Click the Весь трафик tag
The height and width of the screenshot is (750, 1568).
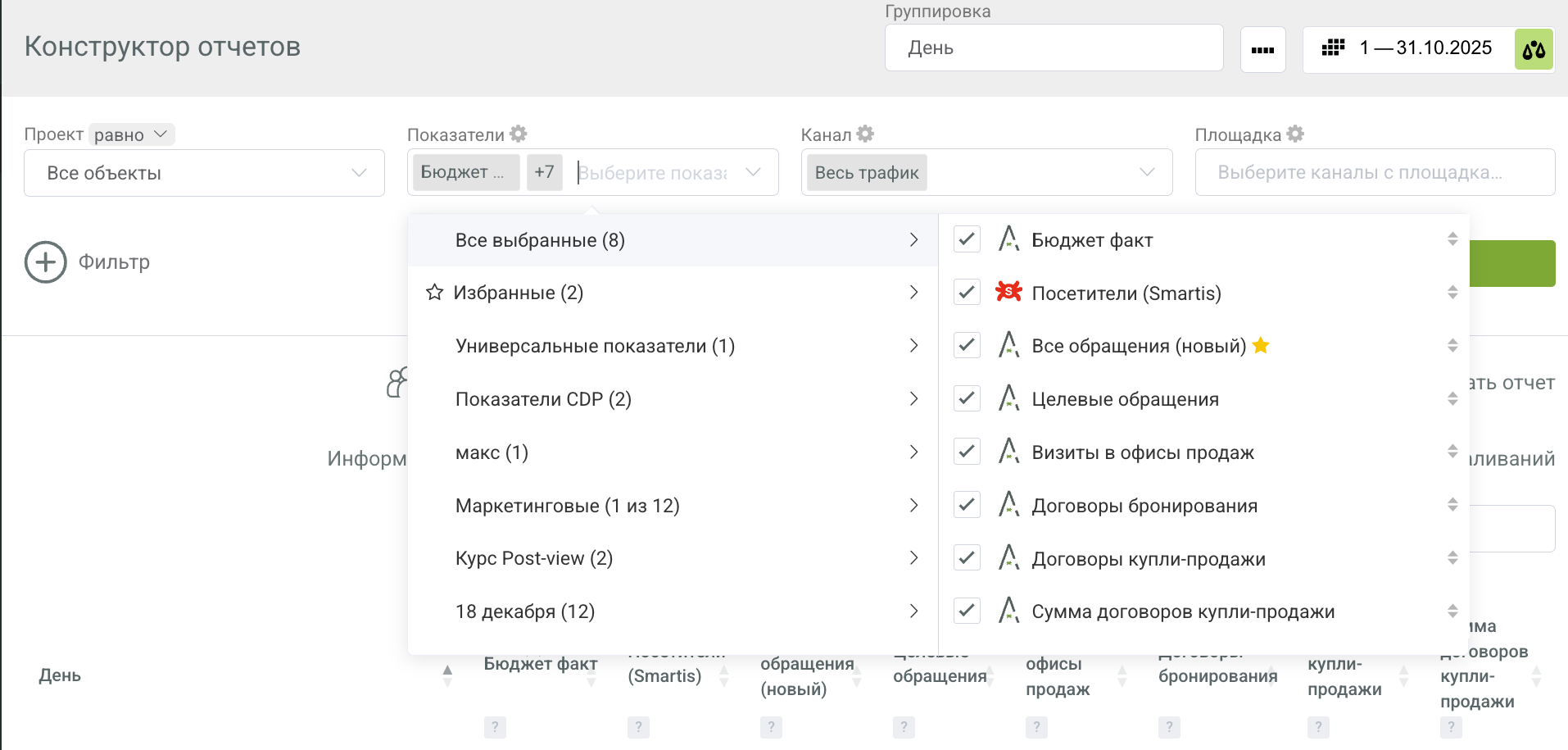pyautogui.click(x=867, y=172)
